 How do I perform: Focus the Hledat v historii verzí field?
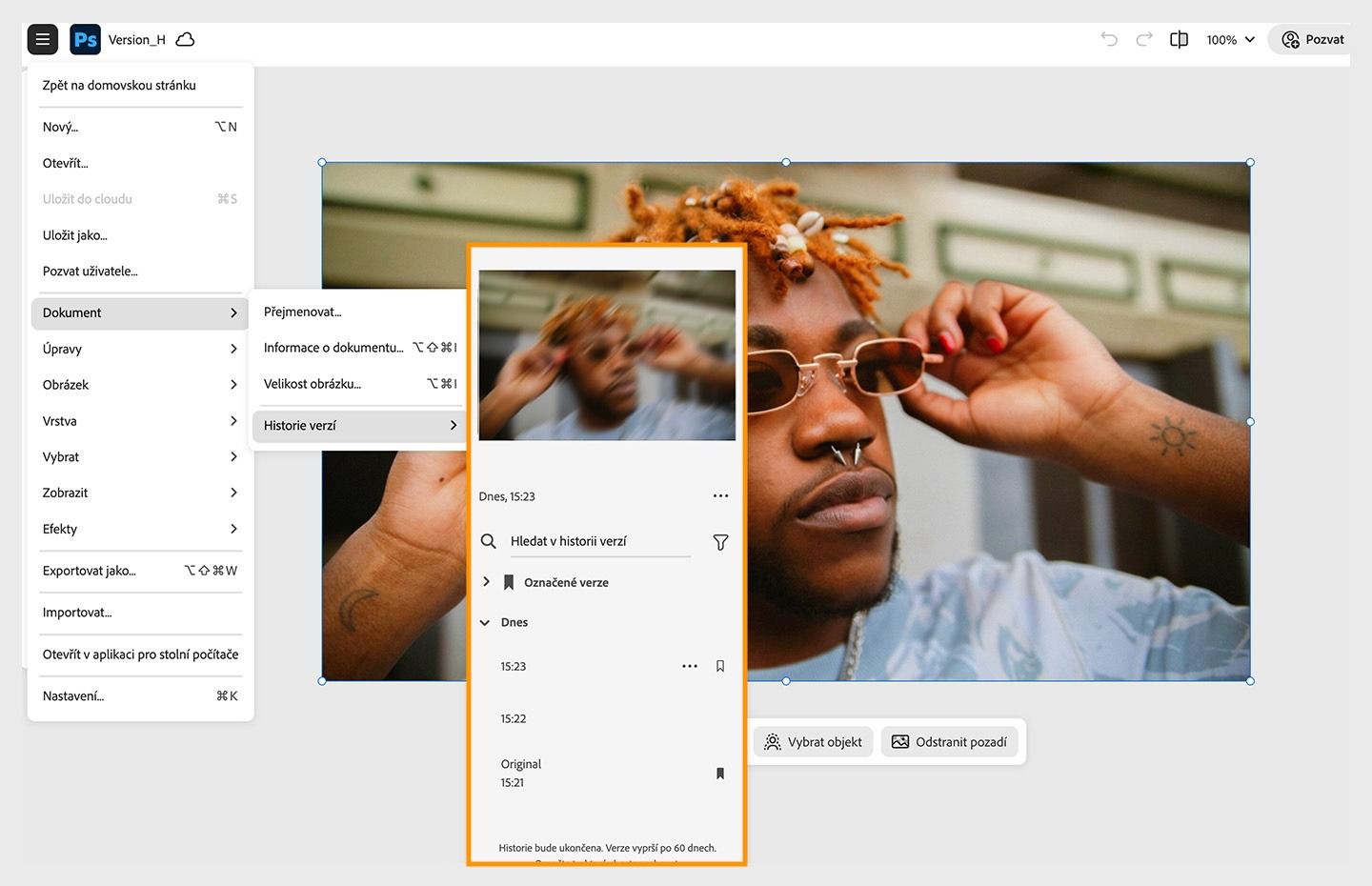coord(600,541)
